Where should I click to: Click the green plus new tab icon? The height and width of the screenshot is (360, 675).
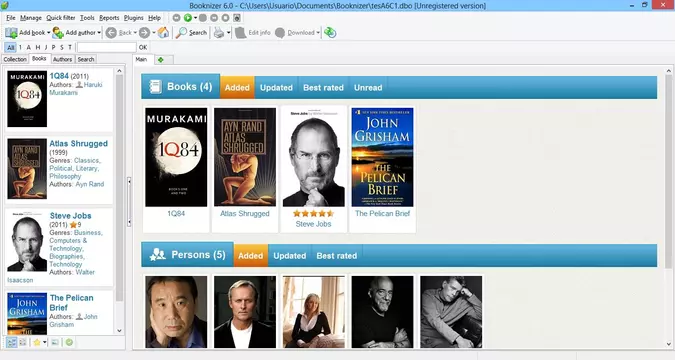pos(161,60)
